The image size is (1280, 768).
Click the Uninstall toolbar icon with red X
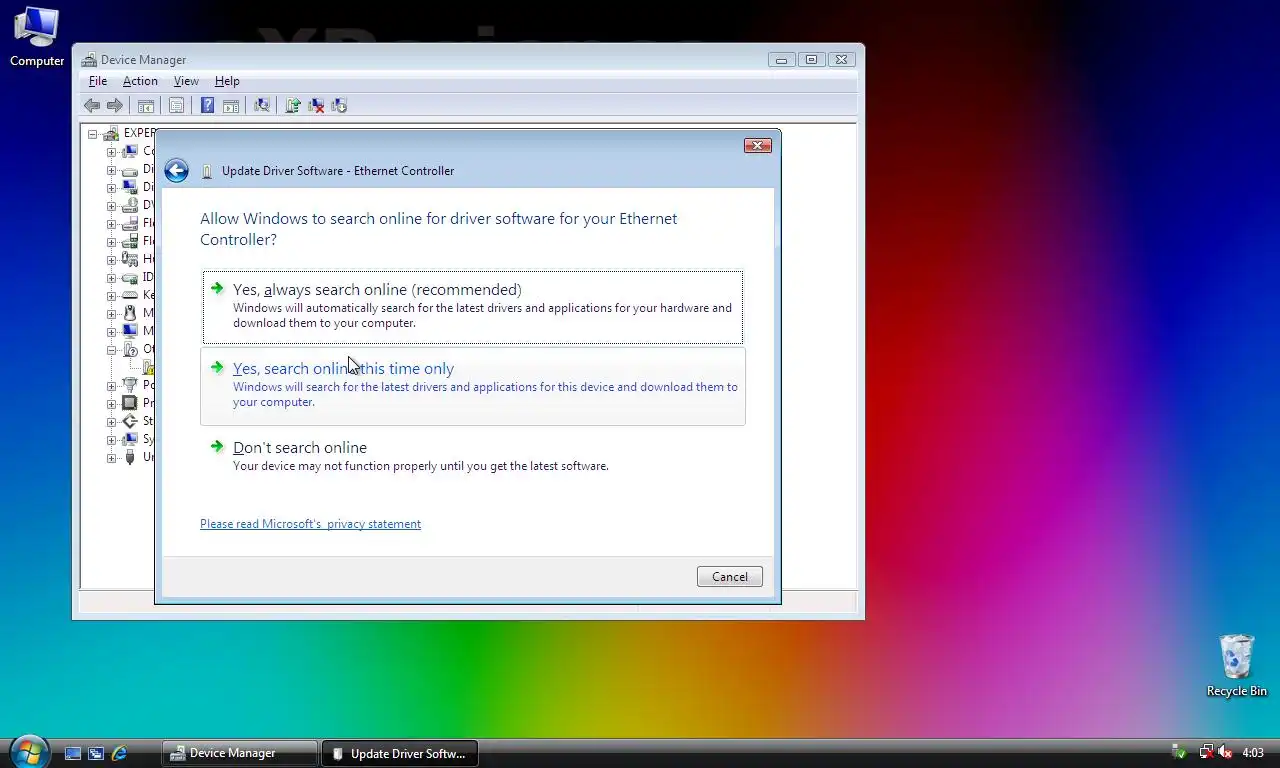(316, 105)
